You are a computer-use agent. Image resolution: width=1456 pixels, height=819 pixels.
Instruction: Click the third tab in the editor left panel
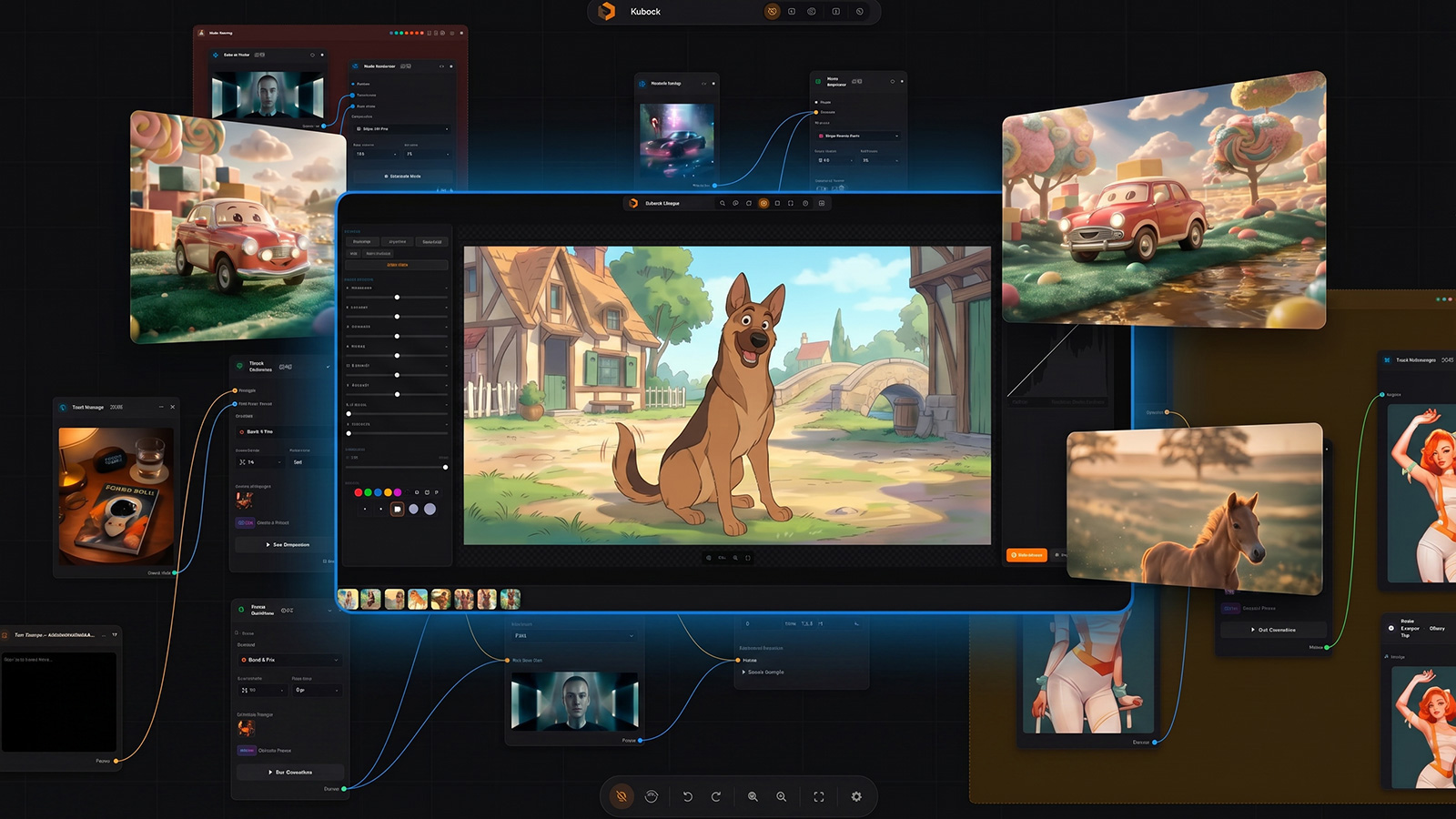pyautogui.click(x=432, y=242)
